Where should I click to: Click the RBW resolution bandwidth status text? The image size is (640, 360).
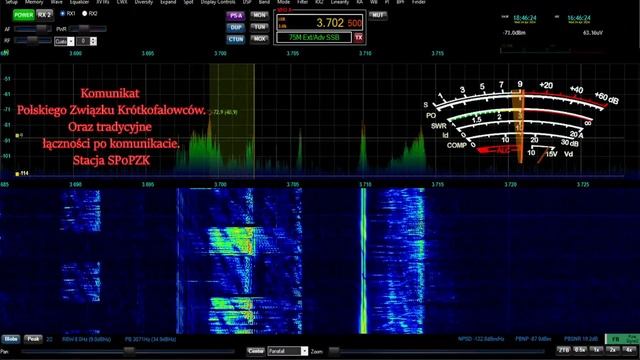[x=87, y=340]
